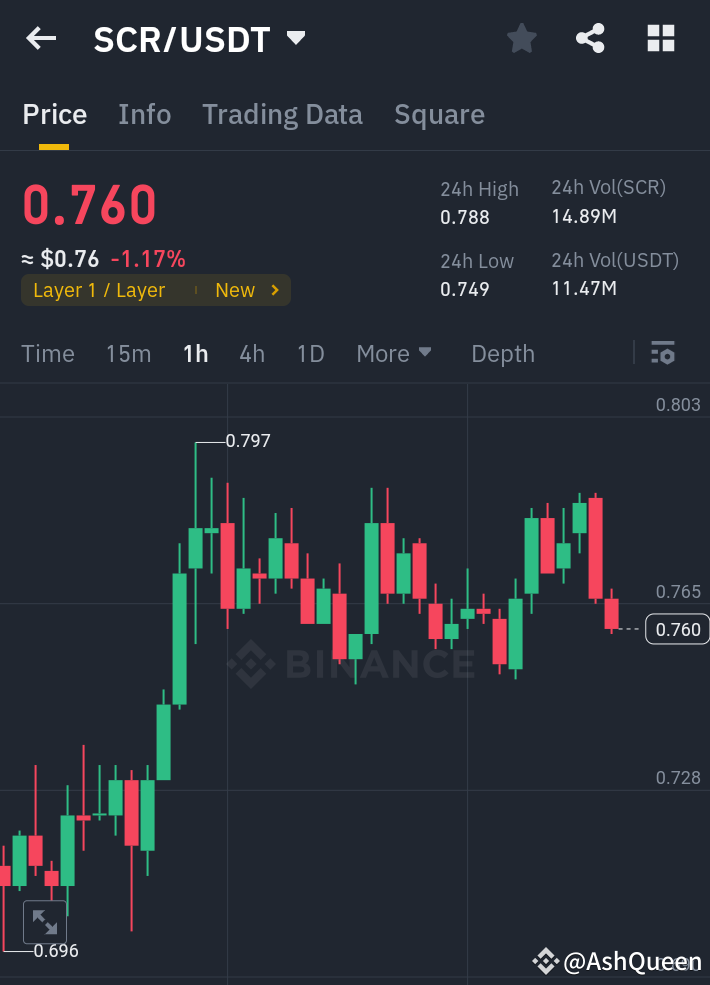Screen dimensions: 710x985
Task: Expand the More timeframe options
Action: (393, 353)
